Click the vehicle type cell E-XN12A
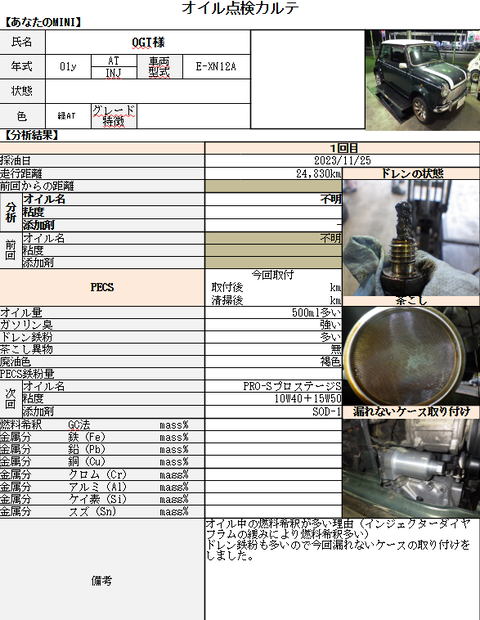This screenshot has height=620, width=480. [x=216, y=66]
